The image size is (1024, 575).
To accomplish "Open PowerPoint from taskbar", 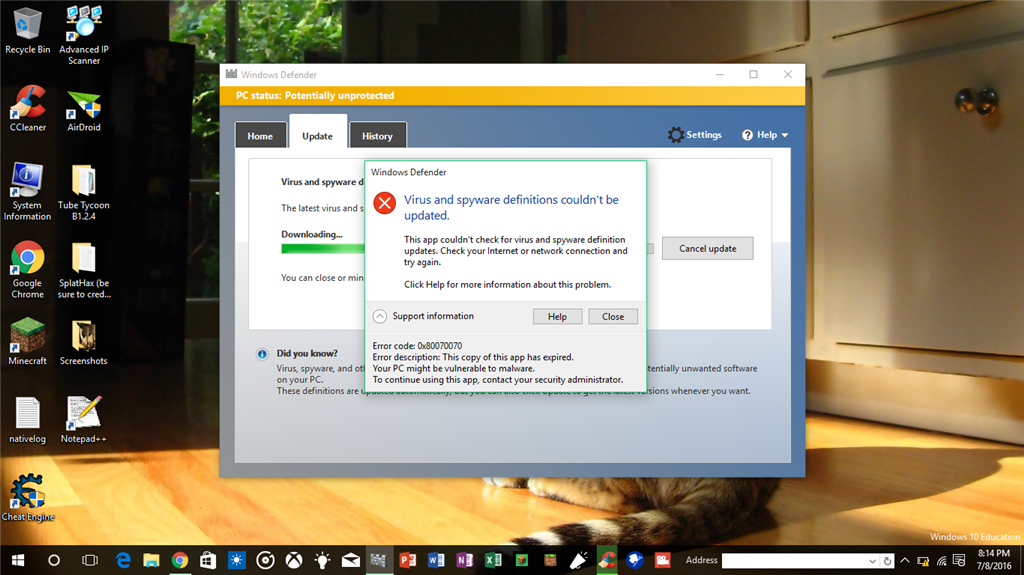I will [x=408, y=560].
